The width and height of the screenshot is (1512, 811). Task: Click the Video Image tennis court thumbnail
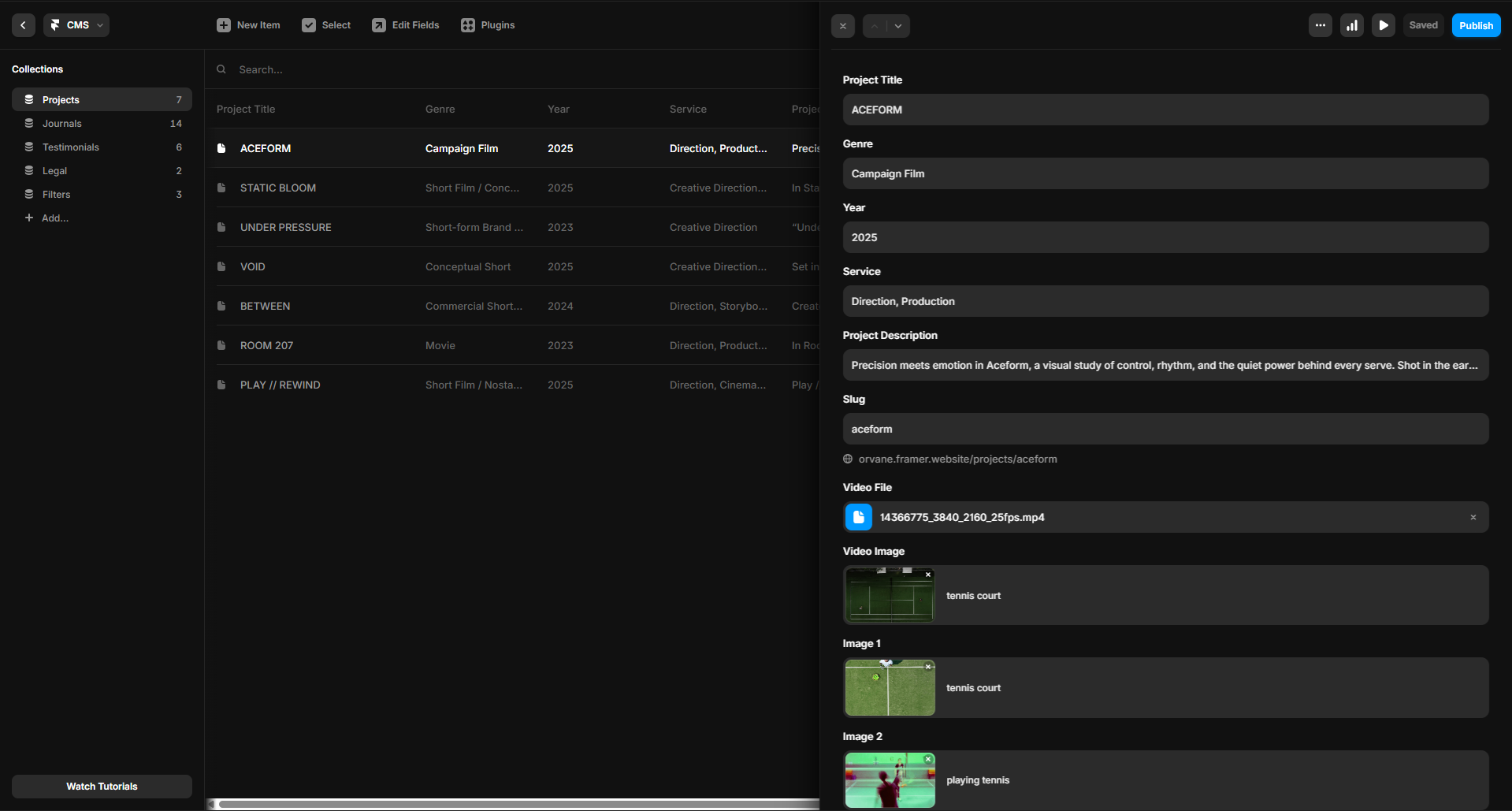pyautogui.click(x=890, y=596)
